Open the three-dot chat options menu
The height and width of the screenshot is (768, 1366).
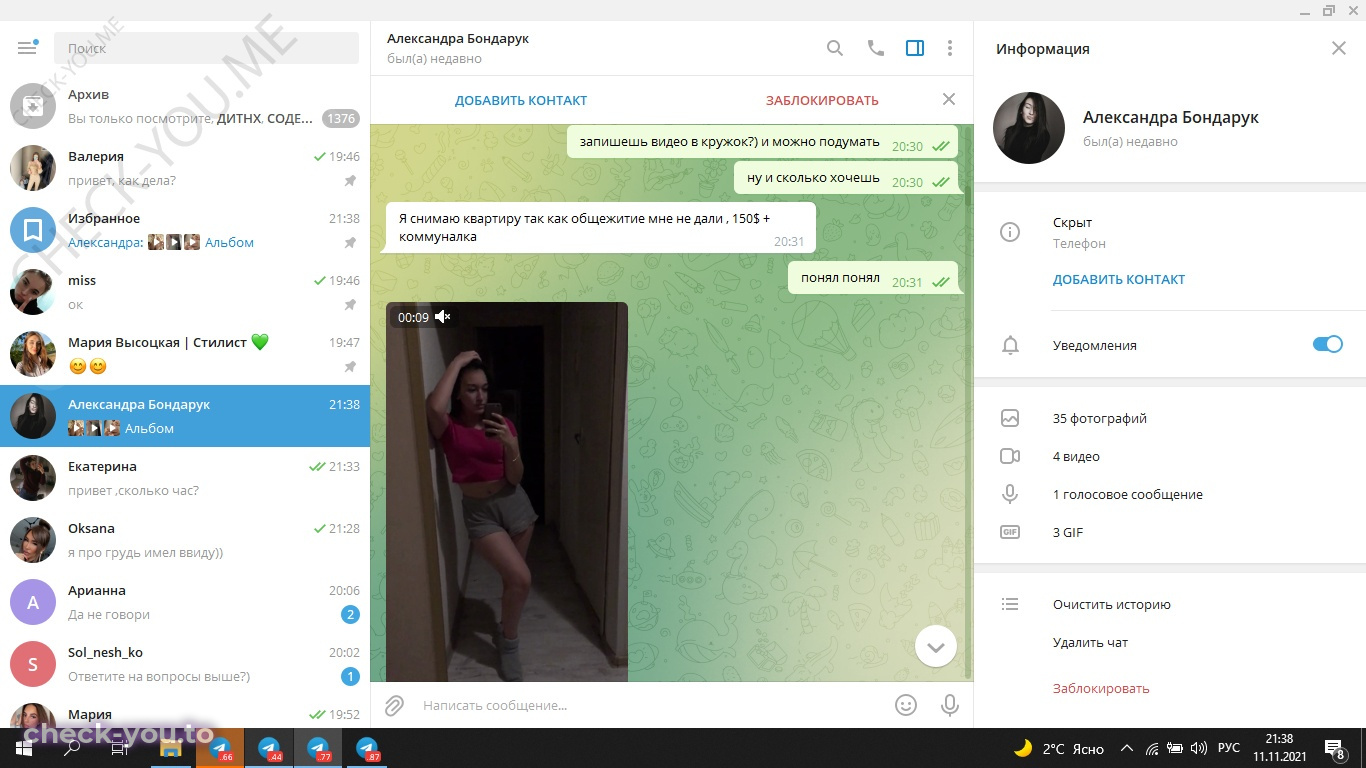click(x=950, y=48)
